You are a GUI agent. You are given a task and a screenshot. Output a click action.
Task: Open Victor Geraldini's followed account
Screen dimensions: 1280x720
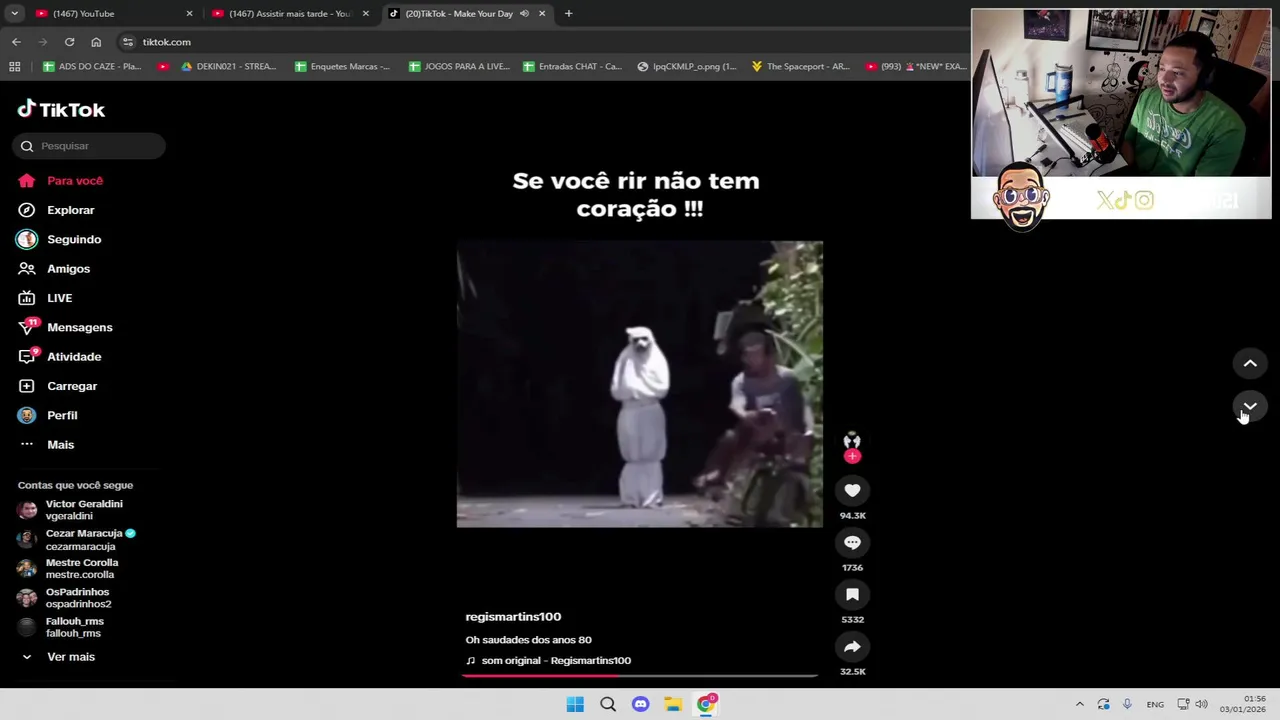(x=71, y=510)
